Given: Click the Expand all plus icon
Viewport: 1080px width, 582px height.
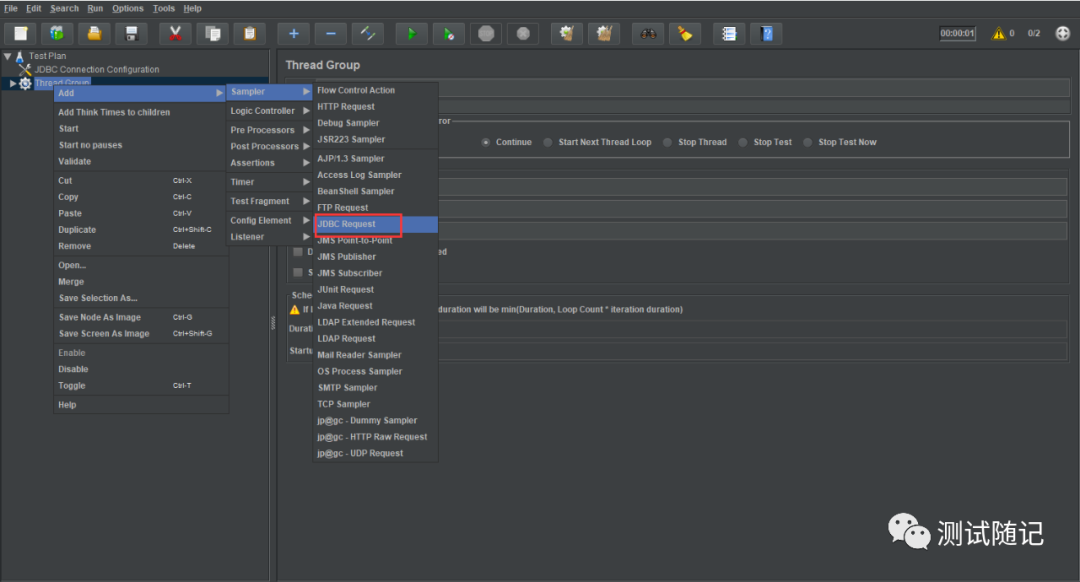Looking at the screenshot, I should pyautogui.click(x=293, y=33).
